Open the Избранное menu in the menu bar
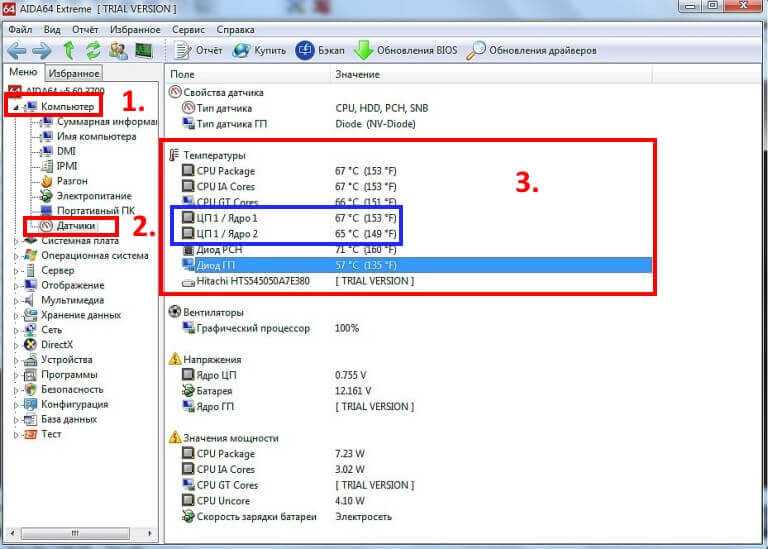The height and width of the screenshot is (549, 768). pos(135,30)
